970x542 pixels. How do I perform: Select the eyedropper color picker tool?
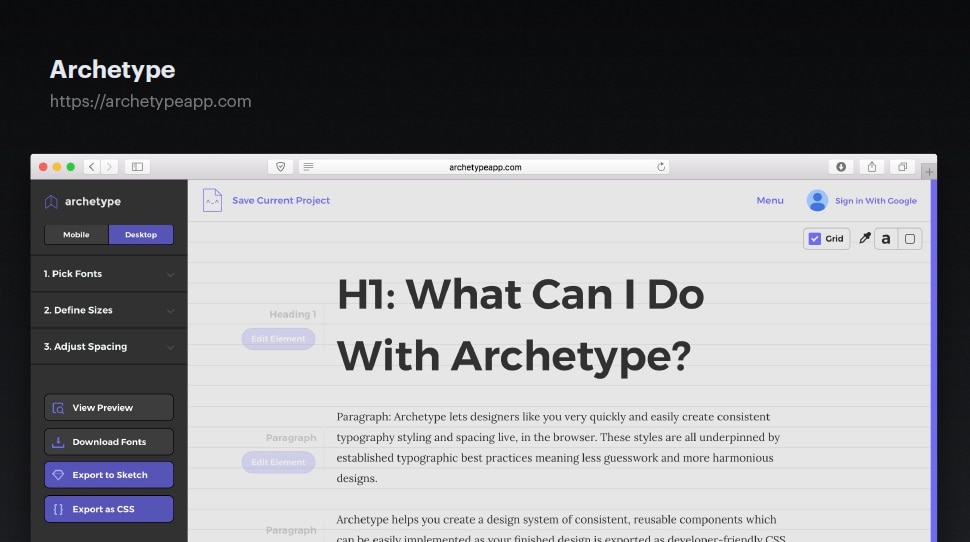864,238
